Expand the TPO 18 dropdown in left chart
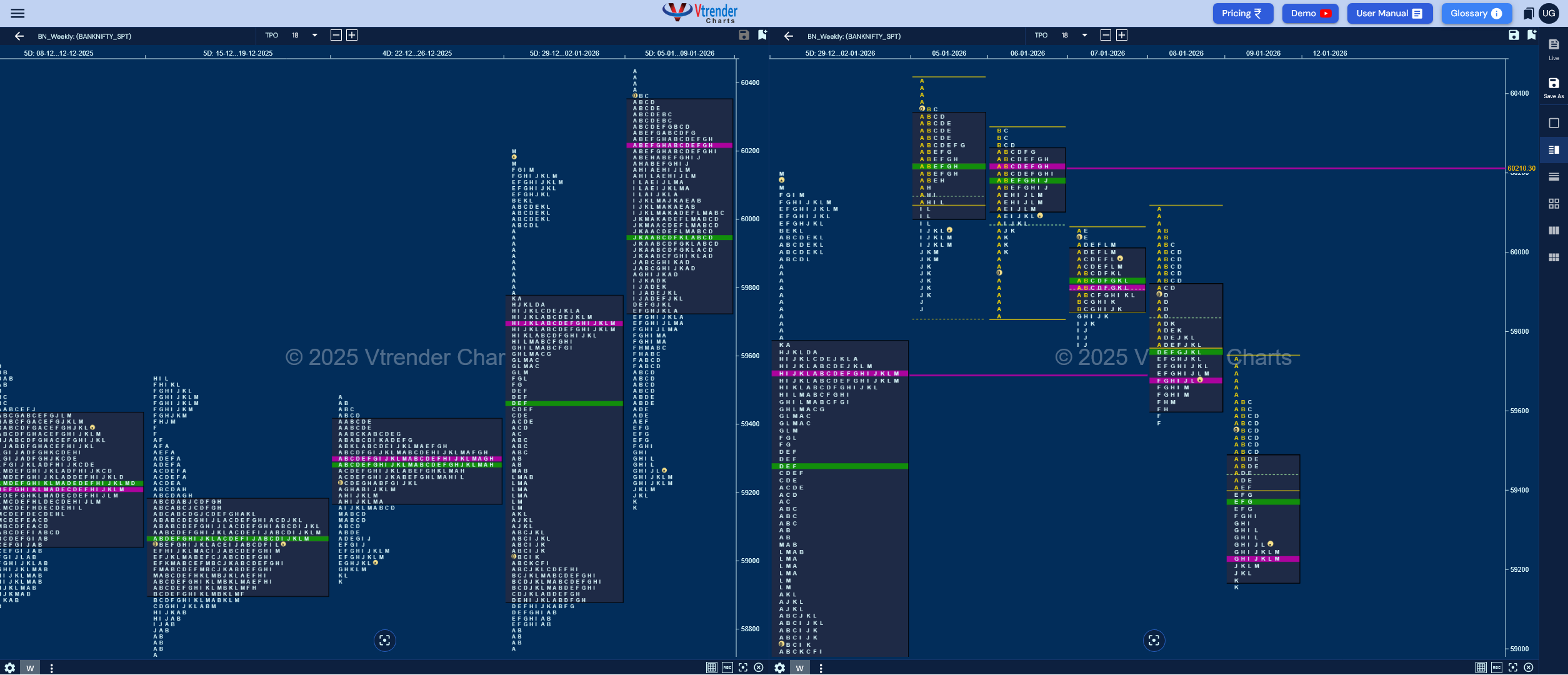The width and height of the screenshot is (1568, 675). 314,35
